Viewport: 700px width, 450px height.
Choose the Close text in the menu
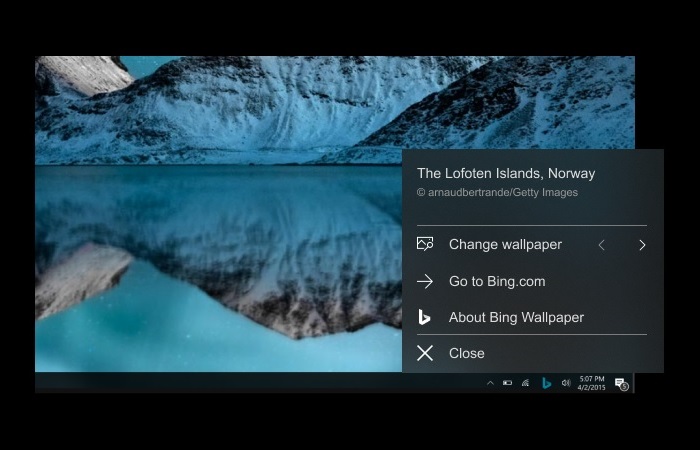point(467,353)
